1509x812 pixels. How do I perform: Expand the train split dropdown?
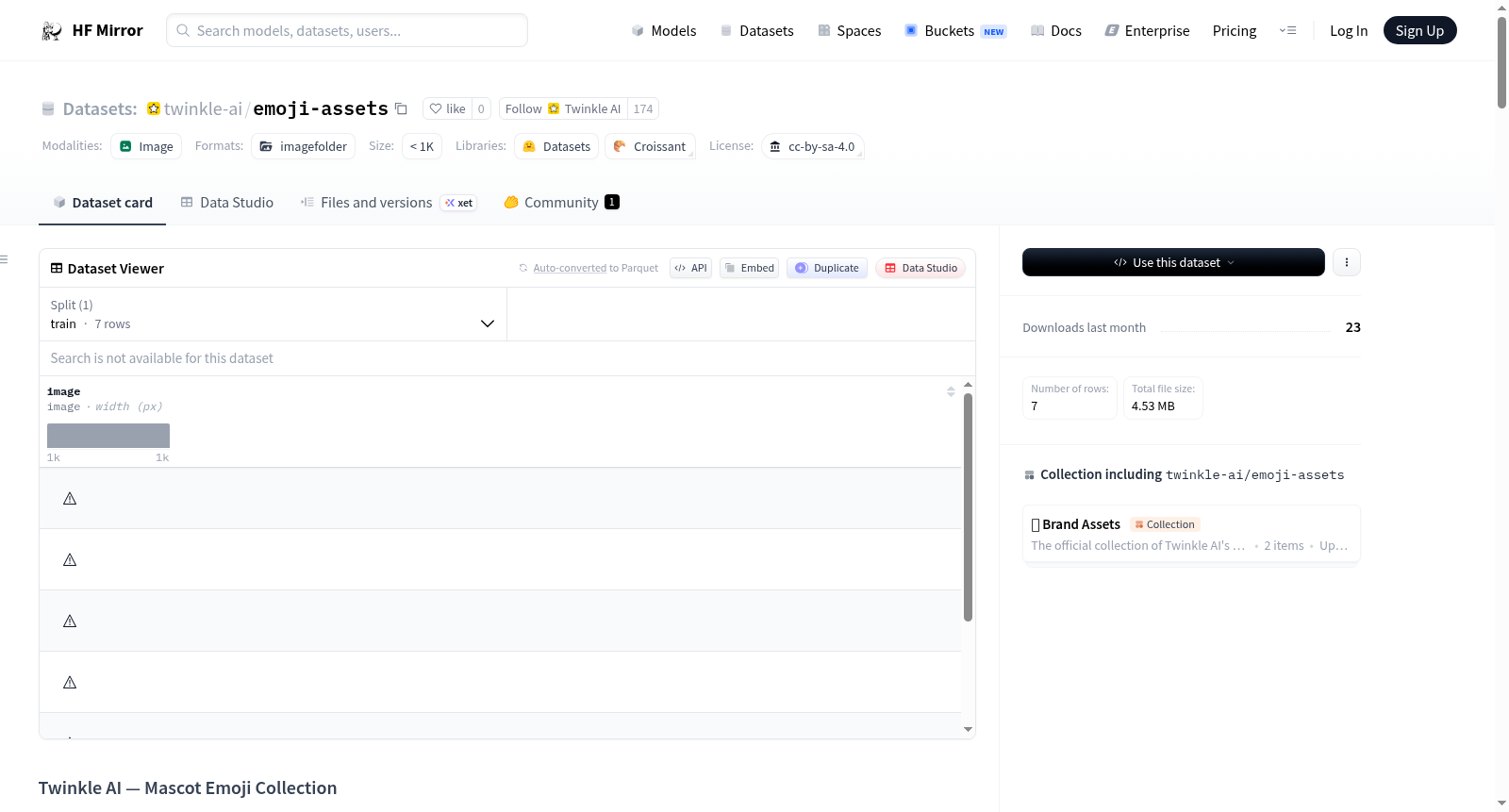point(273,314)
